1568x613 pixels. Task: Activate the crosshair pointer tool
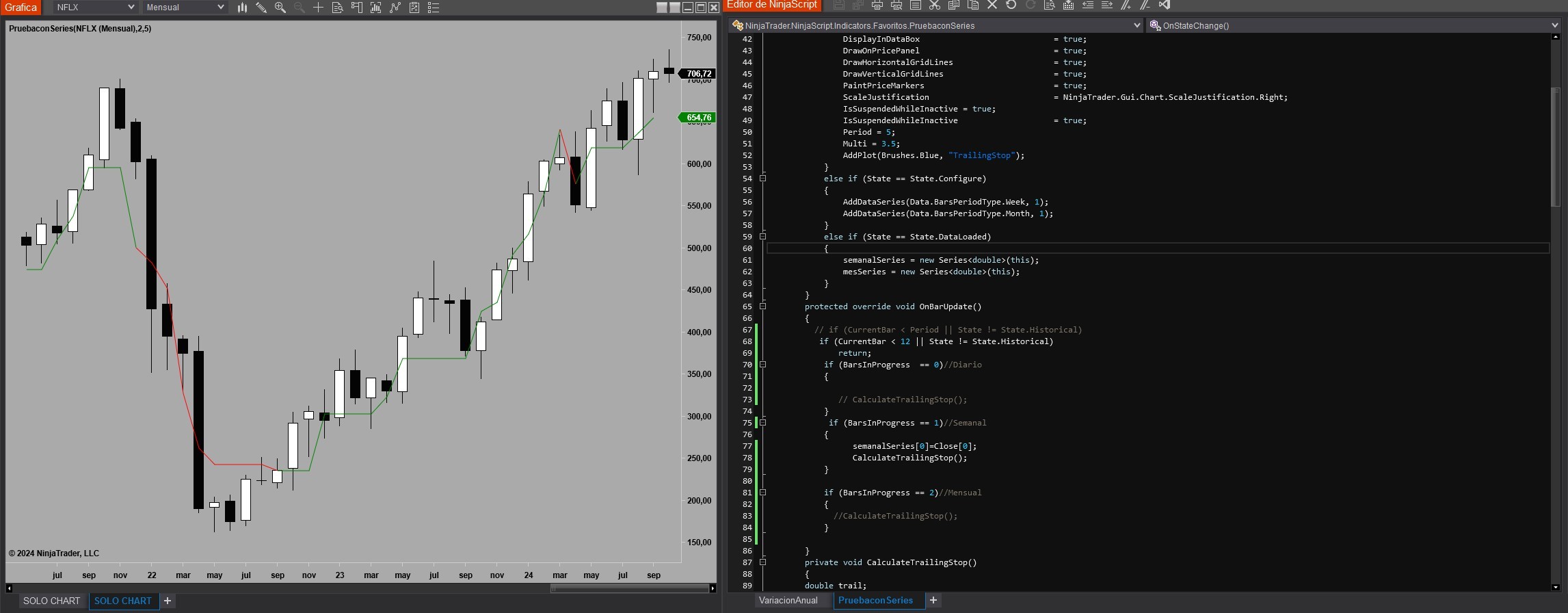[319, 8]
